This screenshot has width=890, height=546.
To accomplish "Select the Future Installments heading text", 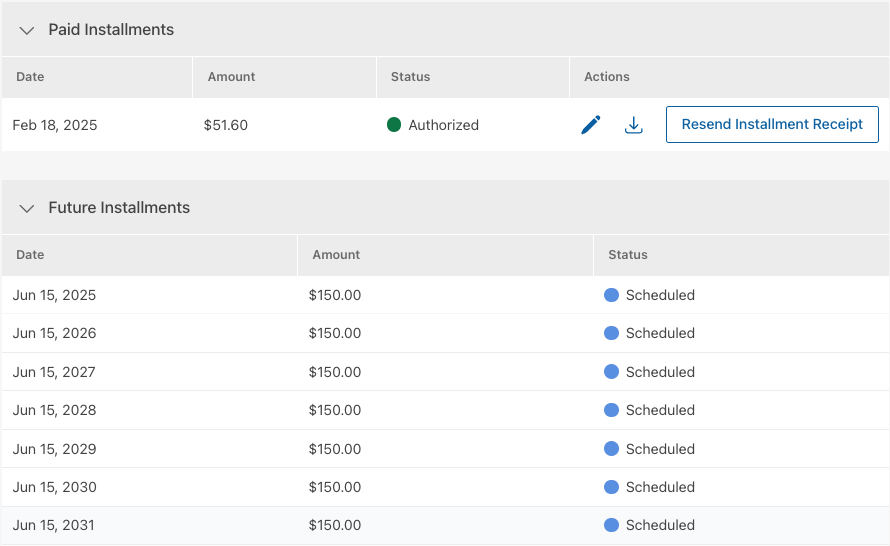I will click(x=119, y=208).
